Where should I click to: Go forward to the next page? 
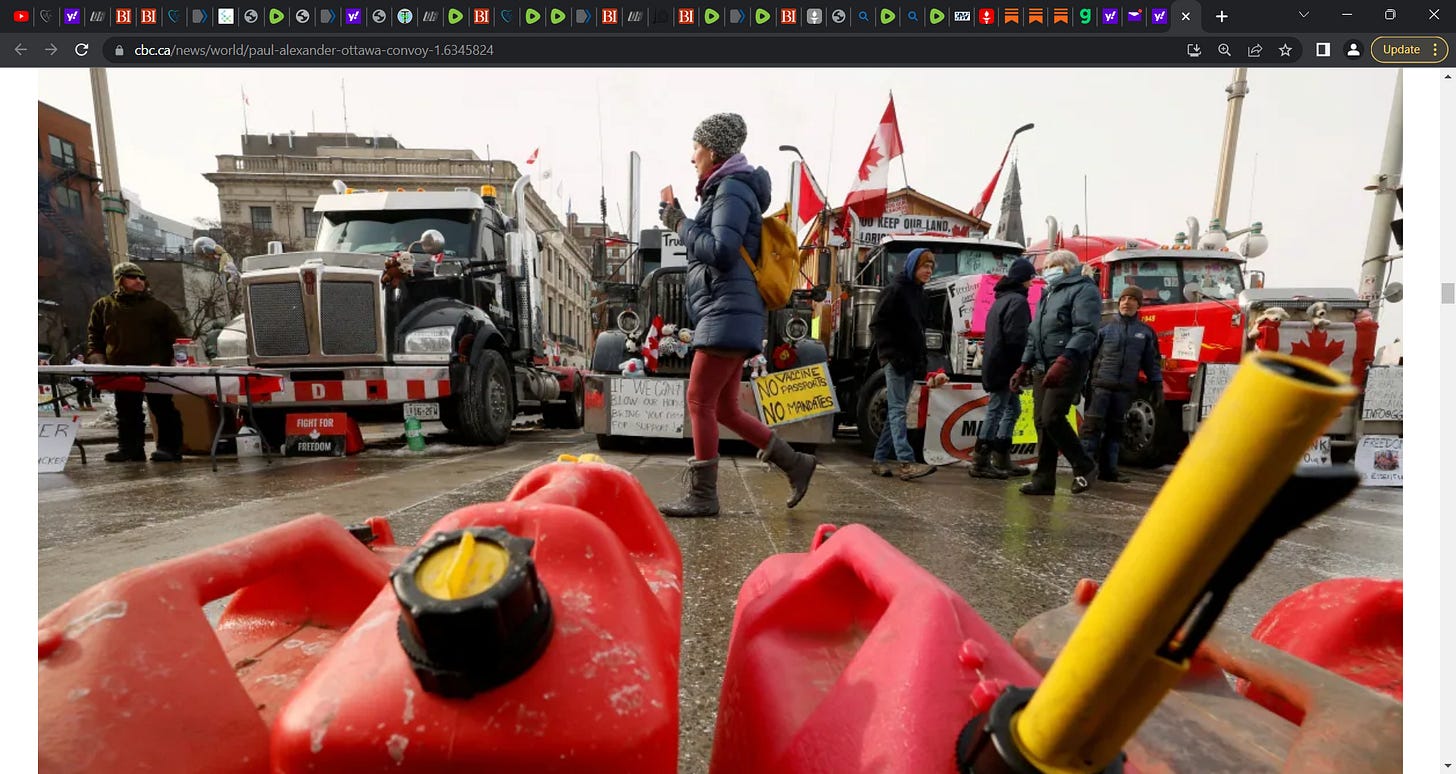click(51, 50)
